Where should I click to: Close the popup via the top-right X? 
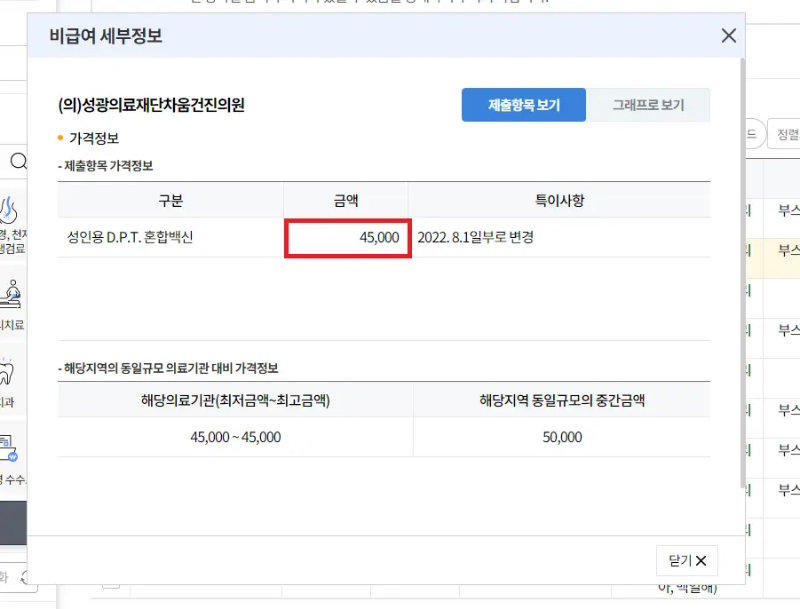728,36
